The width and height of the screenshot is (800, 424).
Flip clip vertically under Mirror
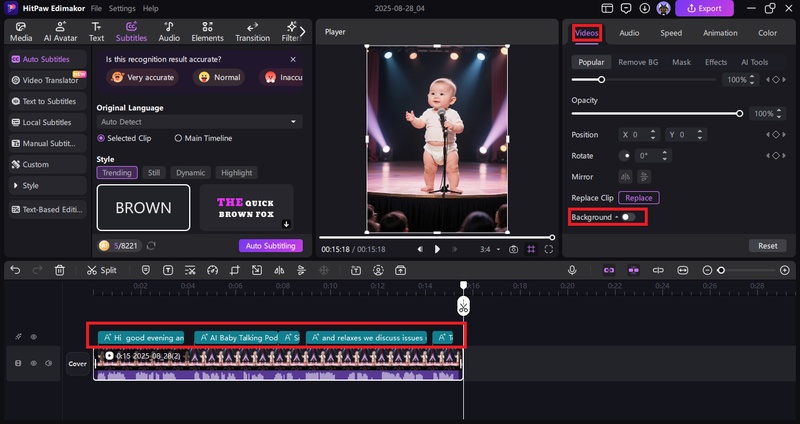[644, 177]
